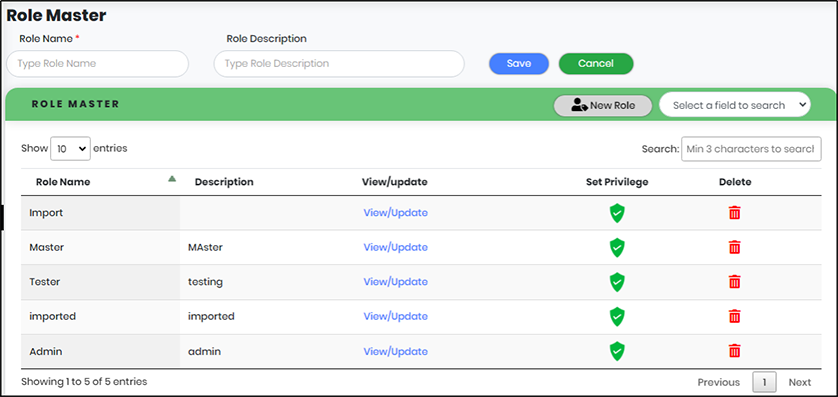
Task: Click the Set Privilege column header
Action: click(617, 182)
